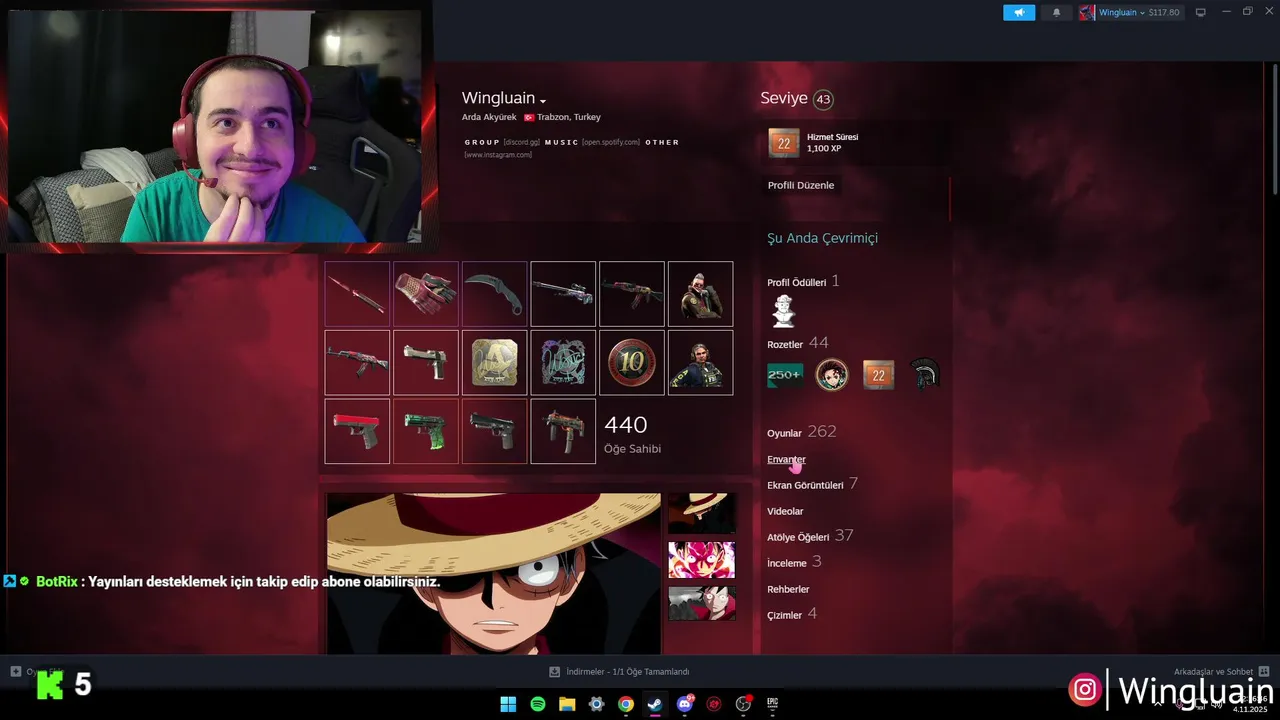Select the Desert Eagle pistol item
Screen dimensions: 1280x720
pyautogui.click(x=426, y=362)
